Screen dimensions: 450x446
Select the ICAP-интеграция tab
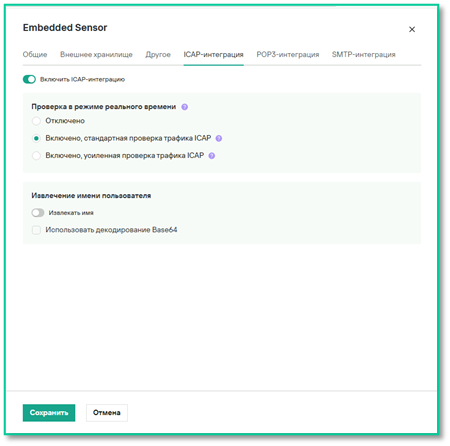(213, 54)
